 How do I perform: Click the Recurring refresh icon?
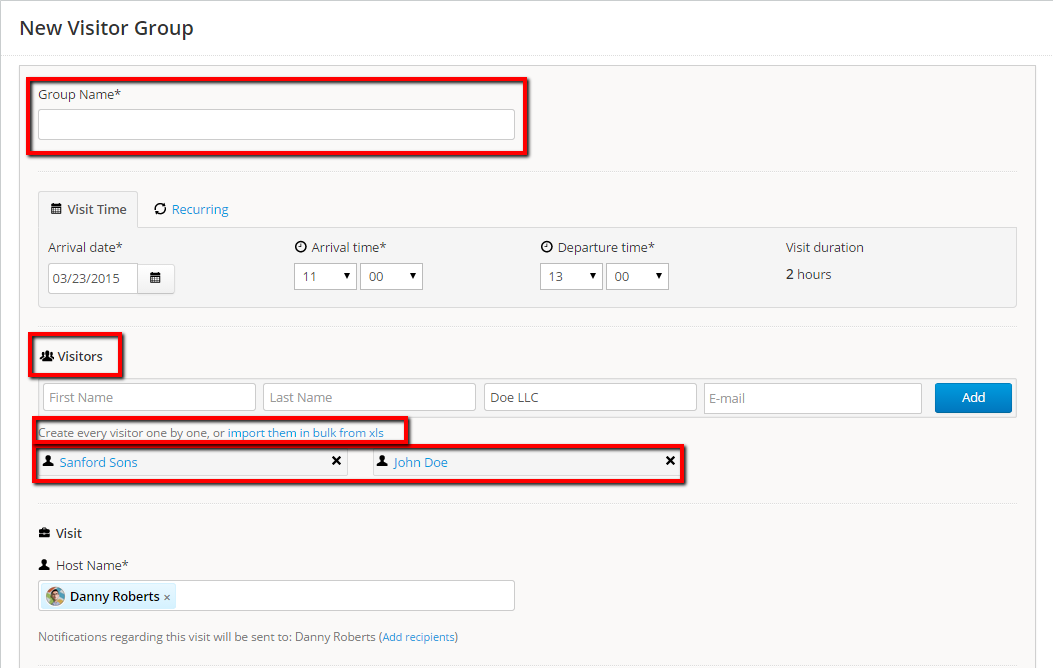pos(160,209)
